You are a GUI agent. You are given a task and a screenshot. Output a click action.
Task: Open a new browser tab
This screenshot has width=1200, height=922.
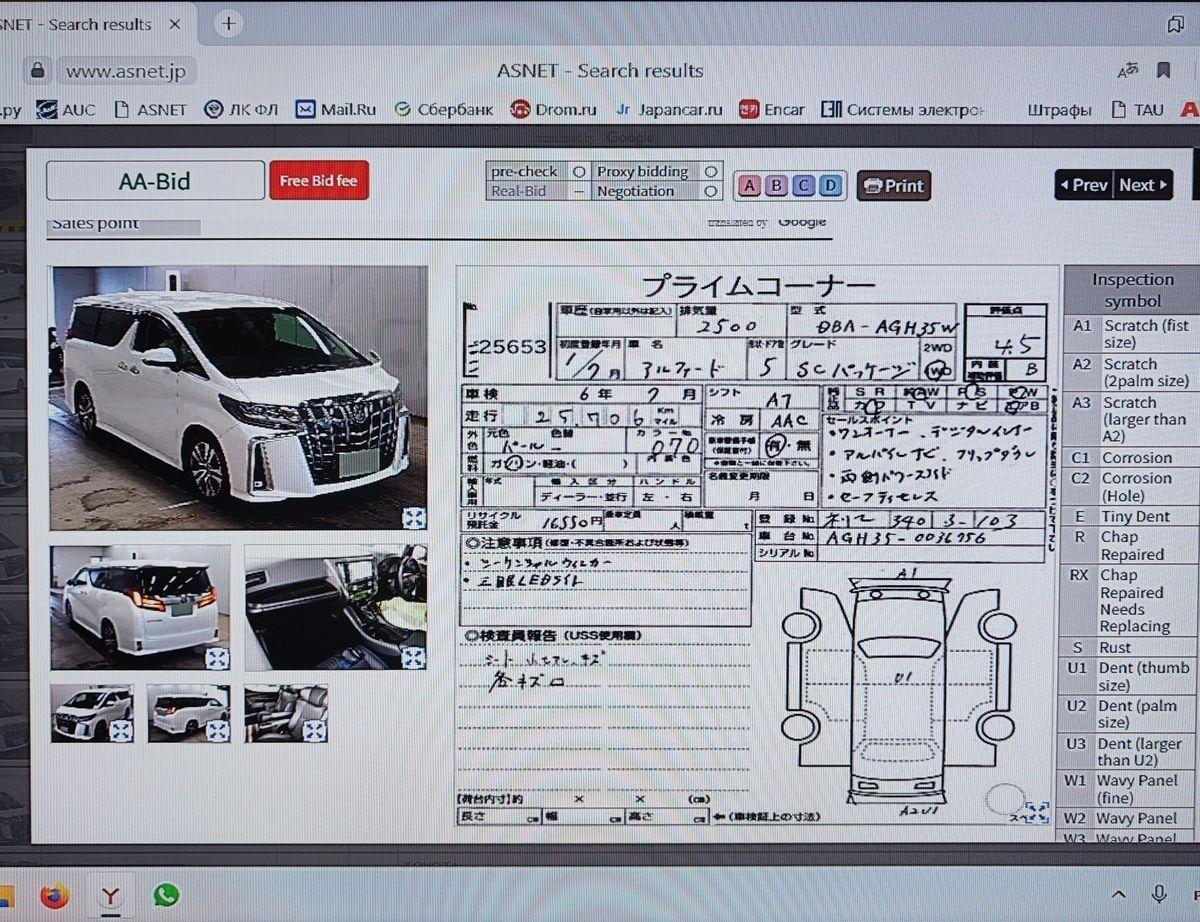229,24
